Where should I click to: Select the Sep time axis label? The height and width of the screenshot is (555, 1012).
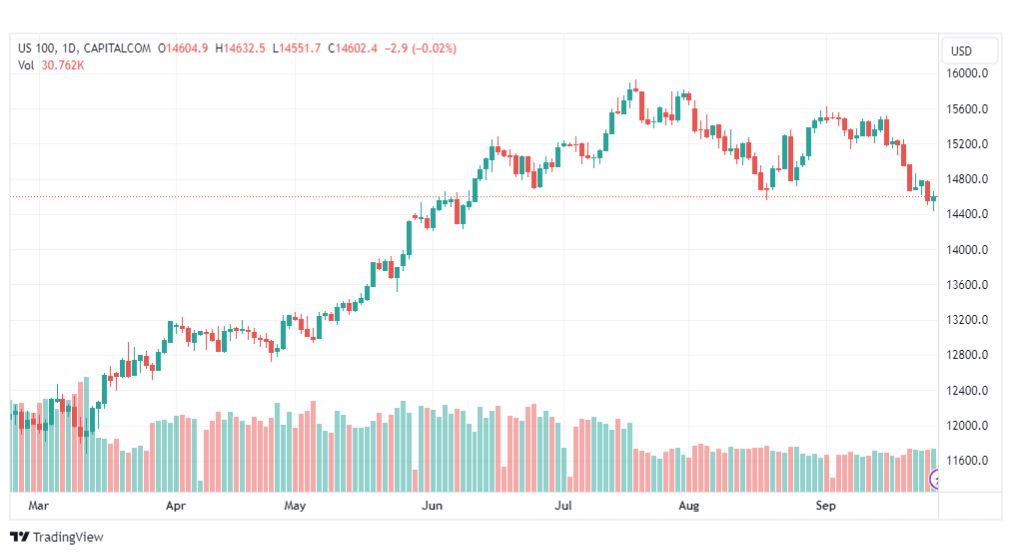click(x=825, y=506)
